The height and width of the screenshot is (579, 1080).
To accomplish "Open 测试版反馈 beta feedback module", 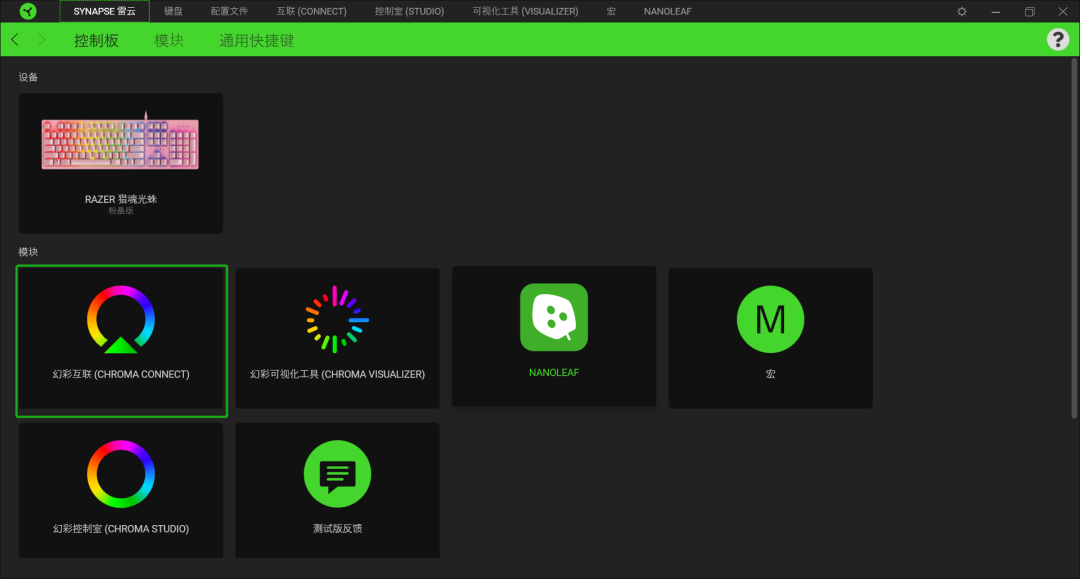I will [337, 490].
